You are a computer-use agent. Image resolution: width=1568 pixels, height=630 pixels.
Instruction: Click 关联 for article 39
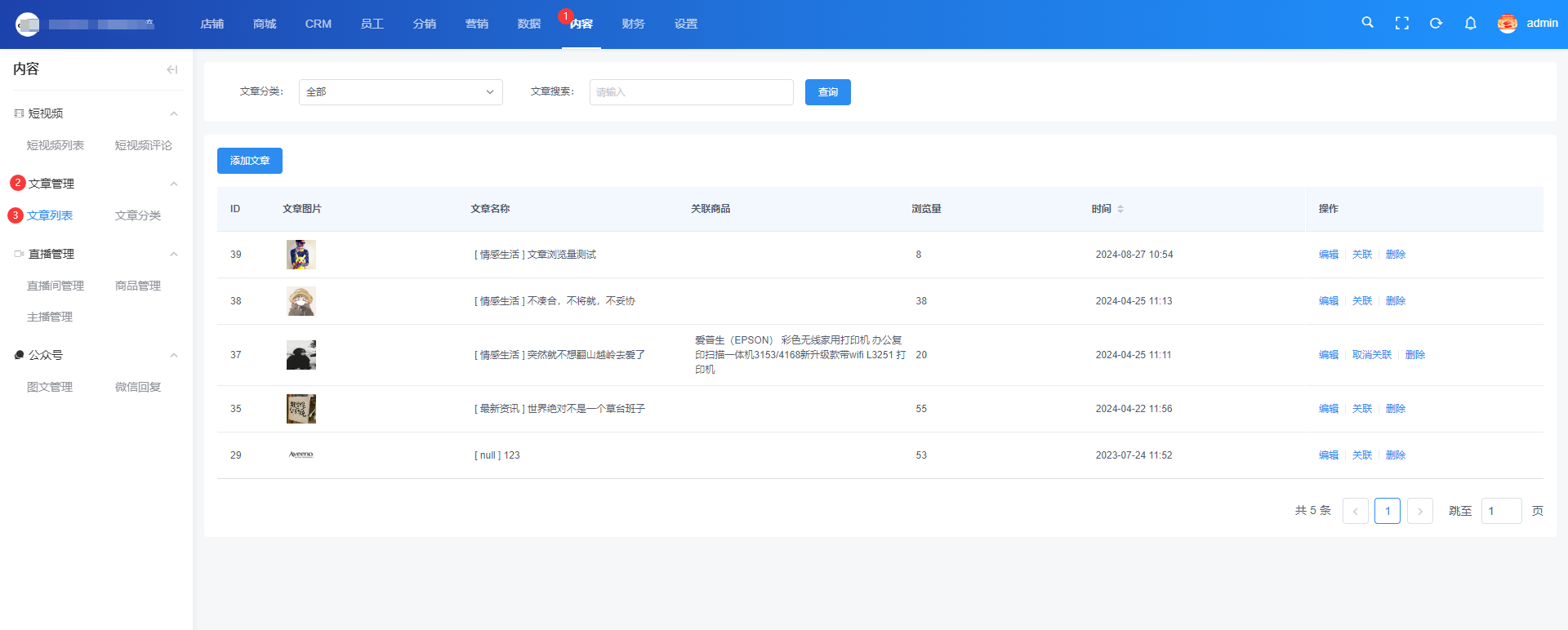[x=1362, y=255]
